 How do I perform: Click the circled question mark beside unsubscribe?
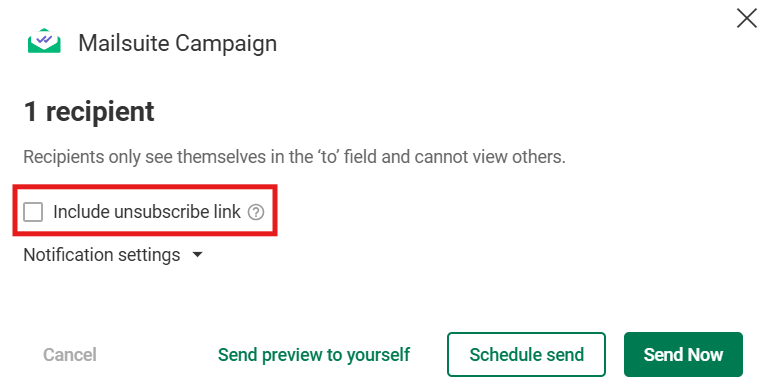click(x=256, y=212)
